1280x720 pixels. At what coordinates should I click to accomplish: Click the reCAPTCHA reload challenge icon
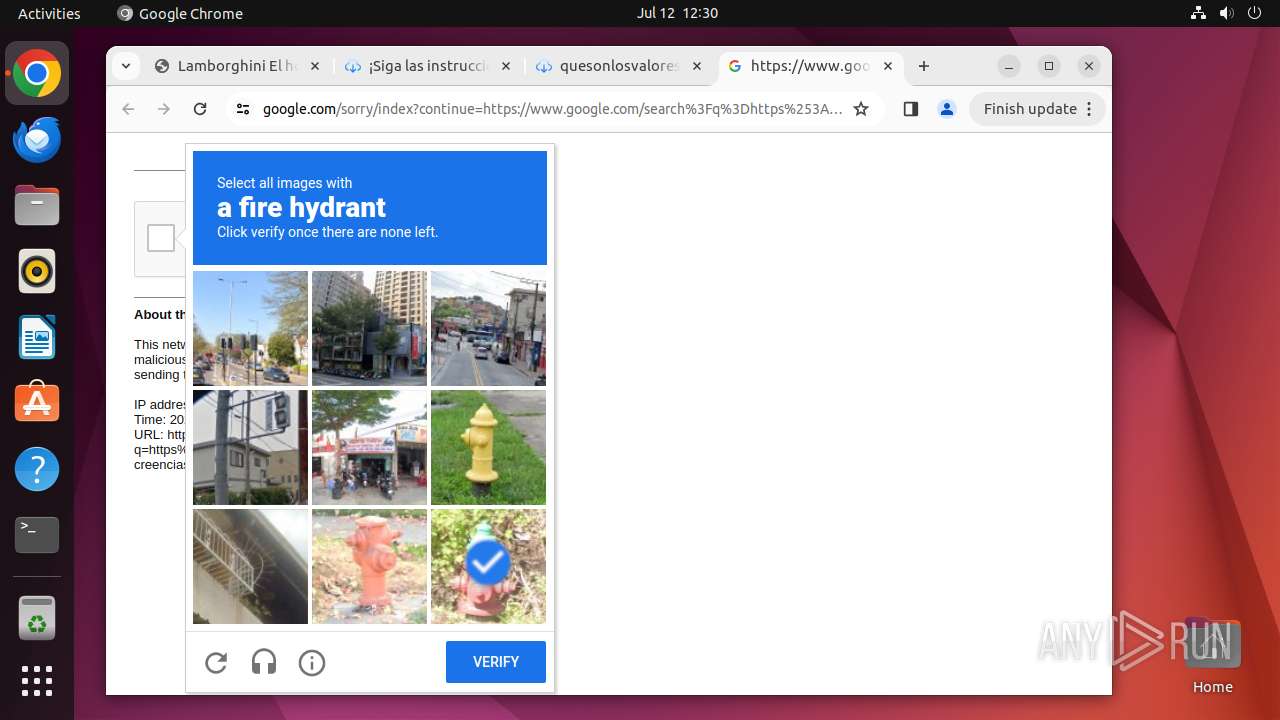point(216,662)
